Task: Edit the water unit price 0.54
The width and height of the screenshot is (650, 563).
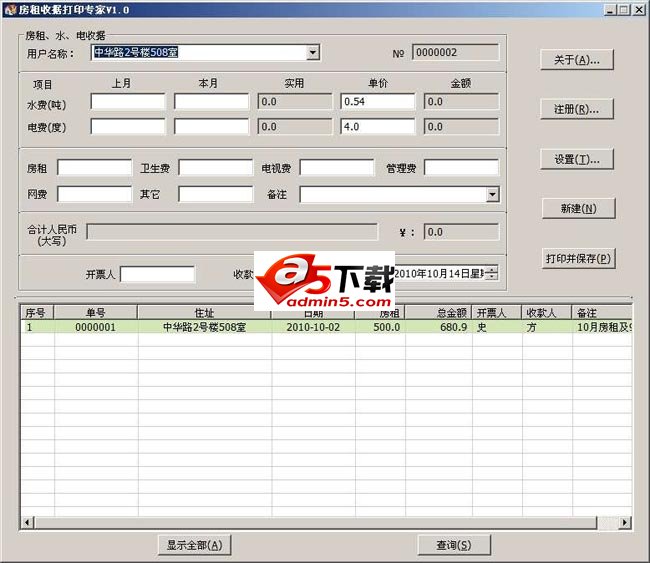Action: (x=378, y=102)
